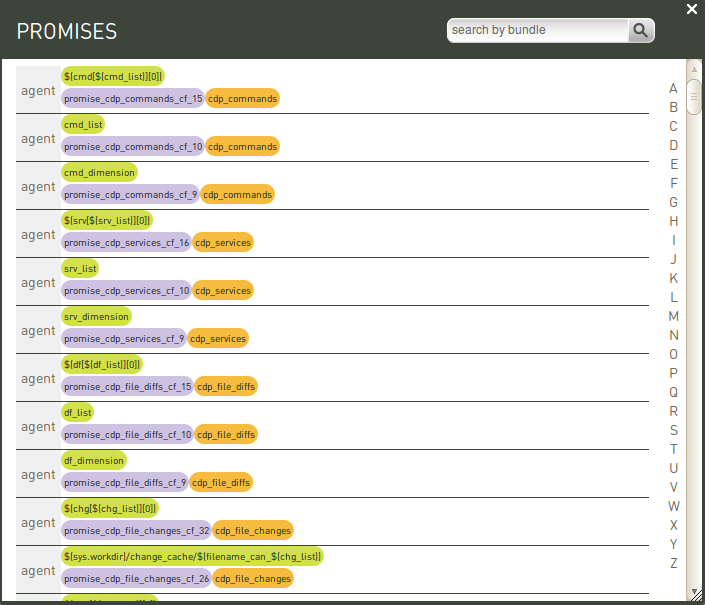705x605 pixels.
Task: Jump to letter M in index
Action: click(x=673, y=316)
